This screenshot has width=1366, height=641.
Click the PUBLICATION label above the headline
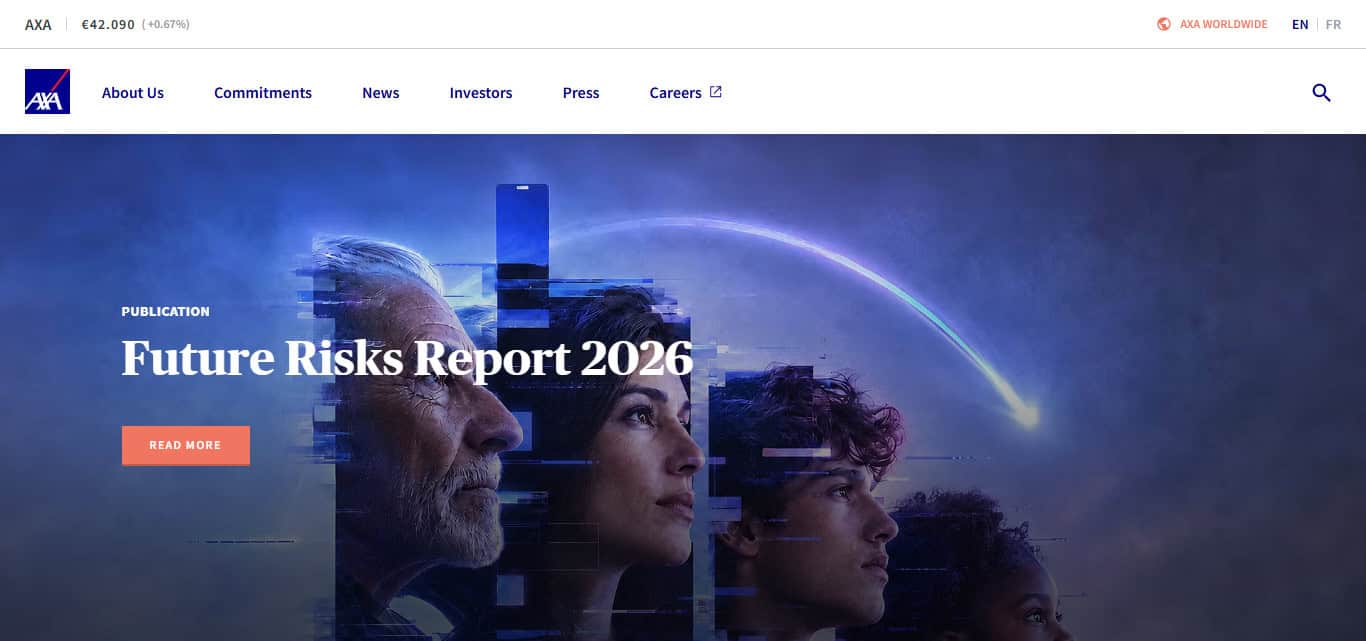click(166, 311)
